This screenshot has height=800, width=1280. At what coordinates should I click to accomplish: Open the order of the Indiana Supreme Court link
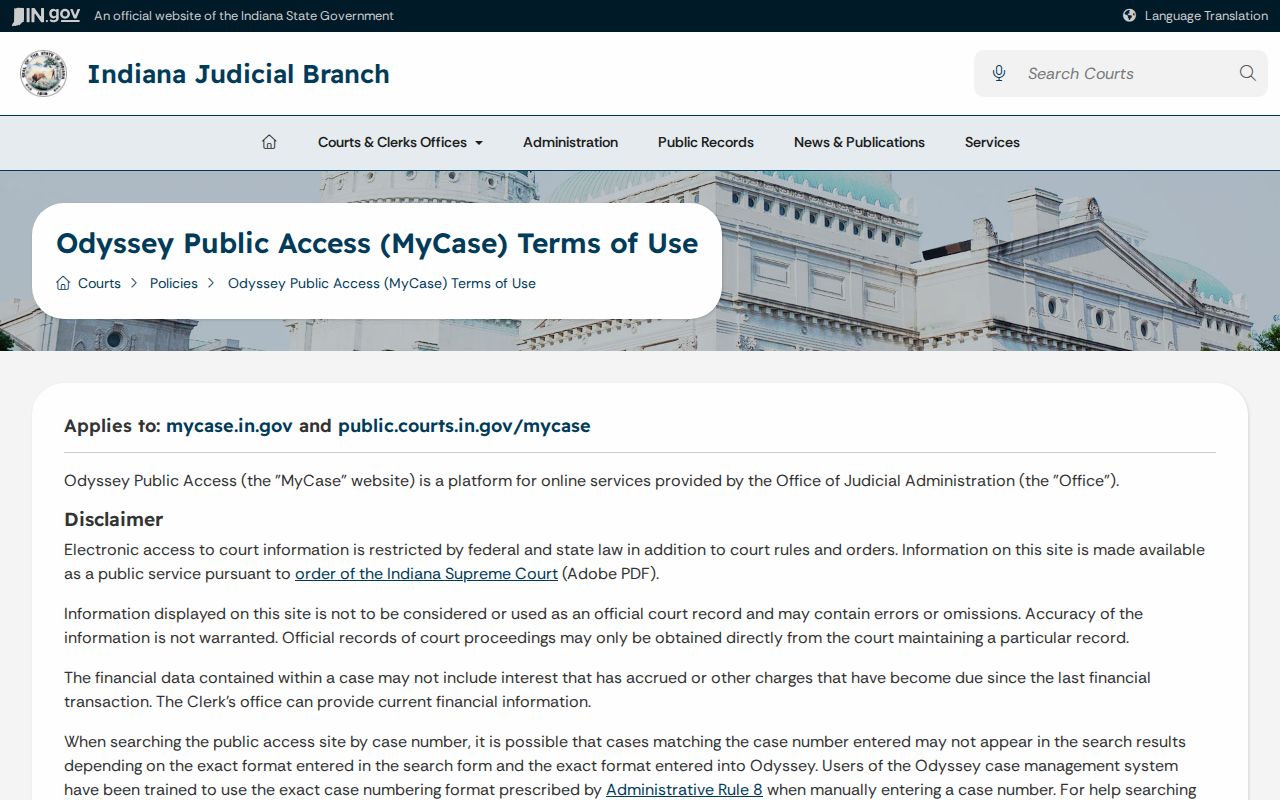(426, 574)
